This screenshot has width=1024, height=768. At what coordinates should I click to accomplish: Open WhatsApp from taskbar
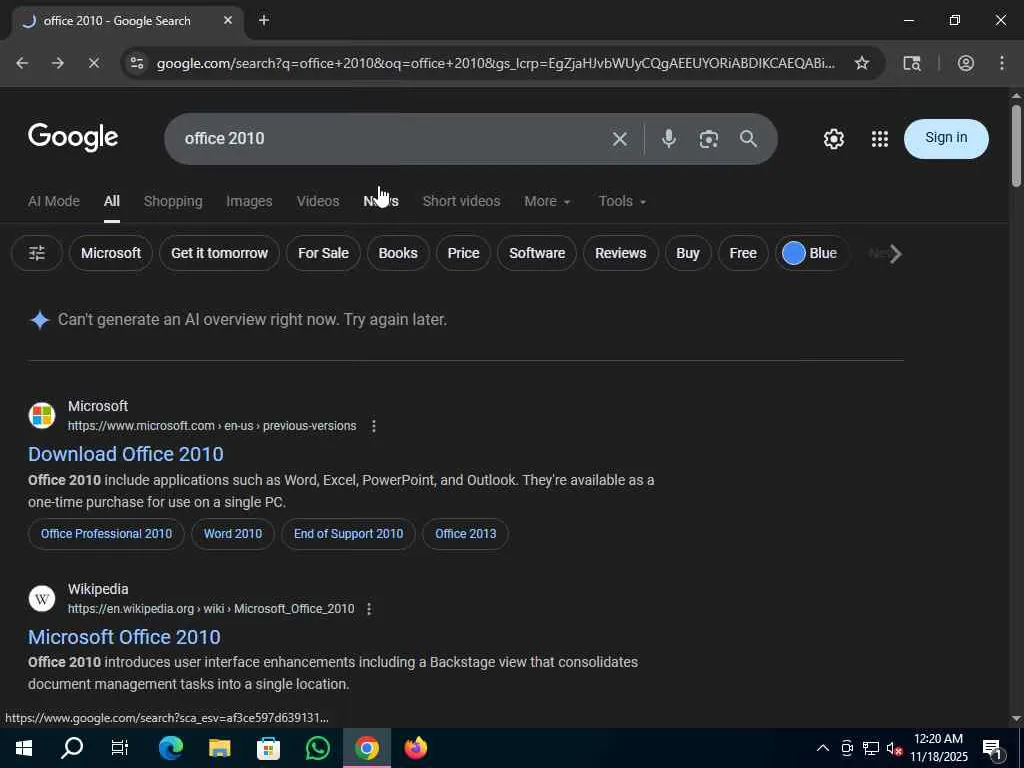(x=317, y=748)
